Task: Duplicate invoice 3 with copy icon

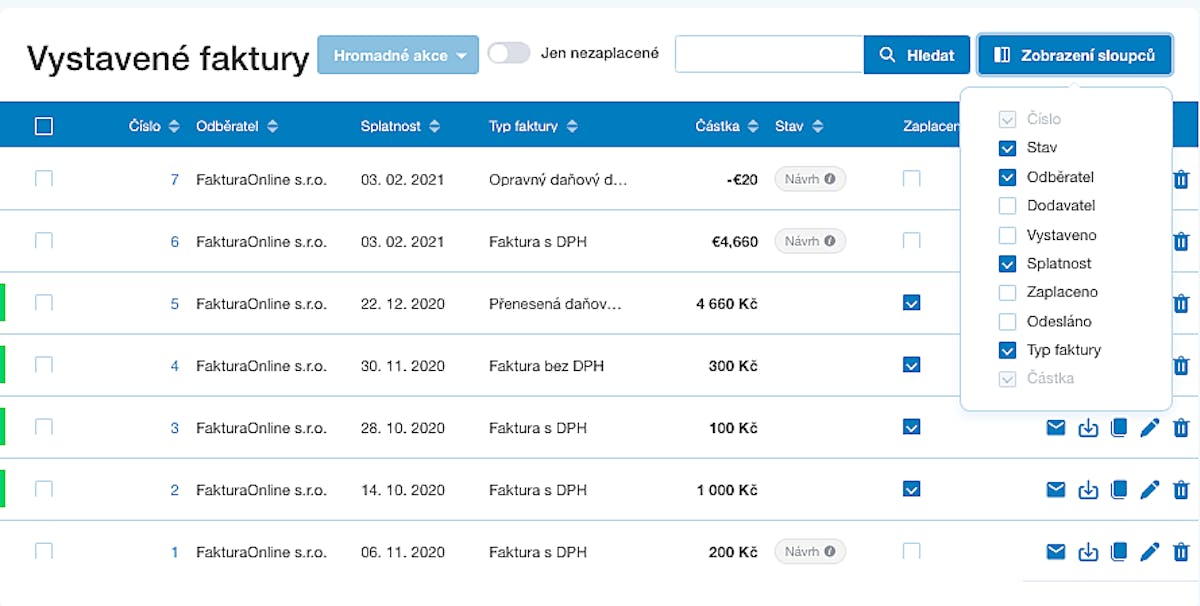Action: click(1119, 428)
